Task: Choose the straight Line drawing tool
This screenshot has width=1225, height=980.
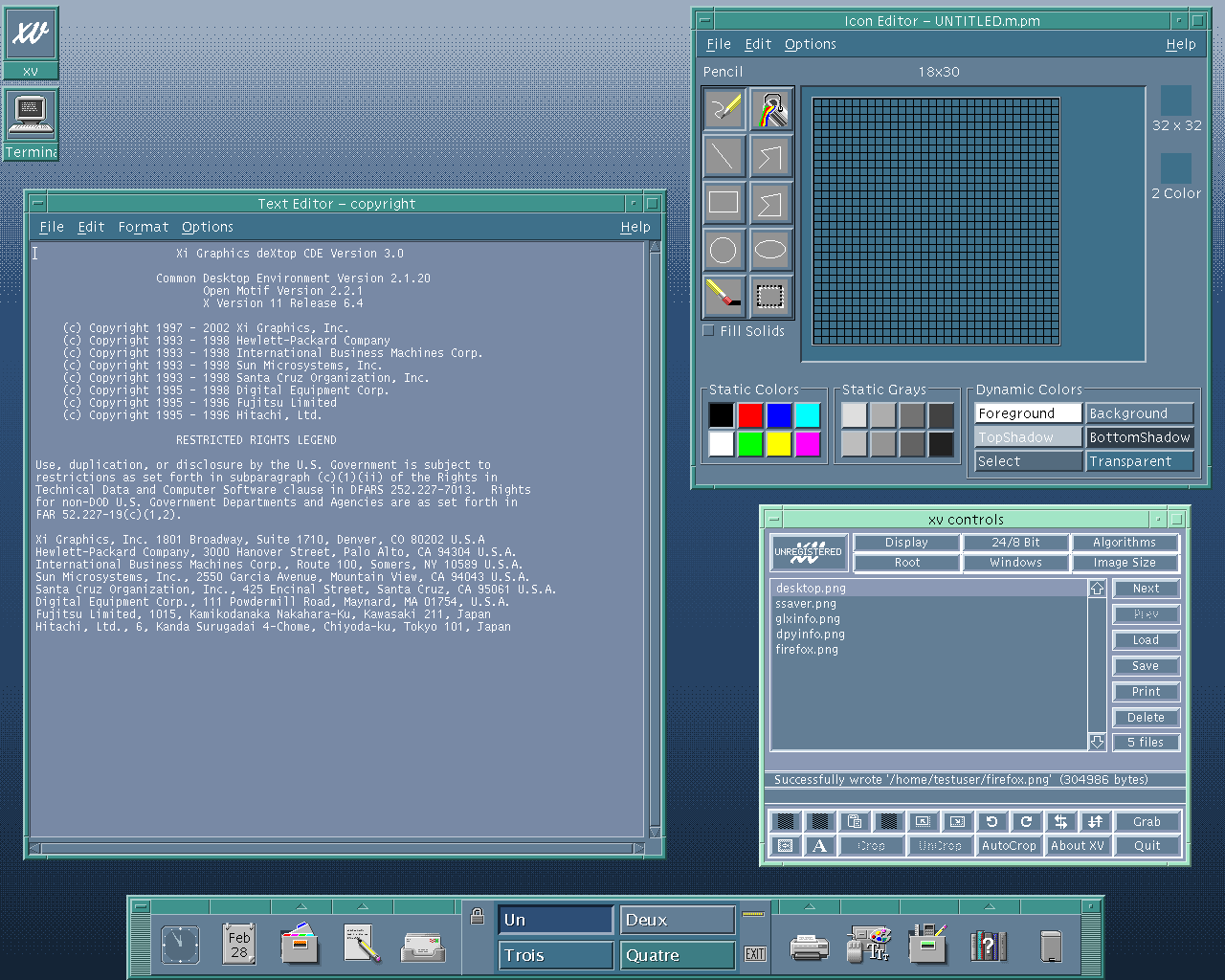Action: (724, 155)
